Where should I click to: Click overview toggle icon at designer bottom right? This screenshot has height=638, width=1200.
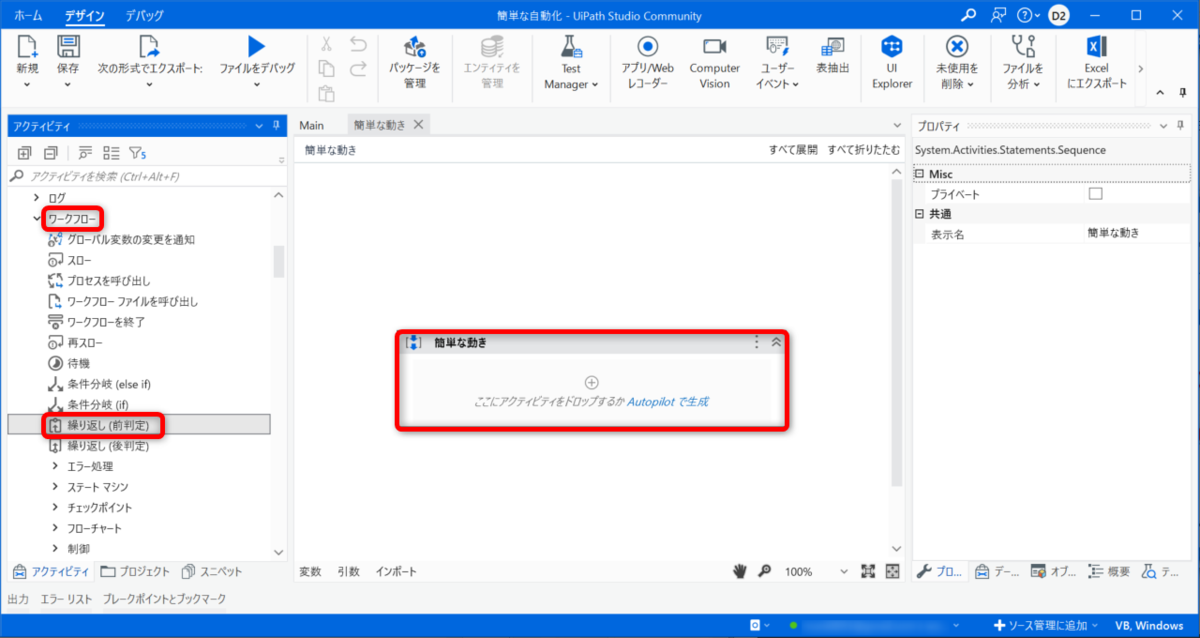[891, 571]
